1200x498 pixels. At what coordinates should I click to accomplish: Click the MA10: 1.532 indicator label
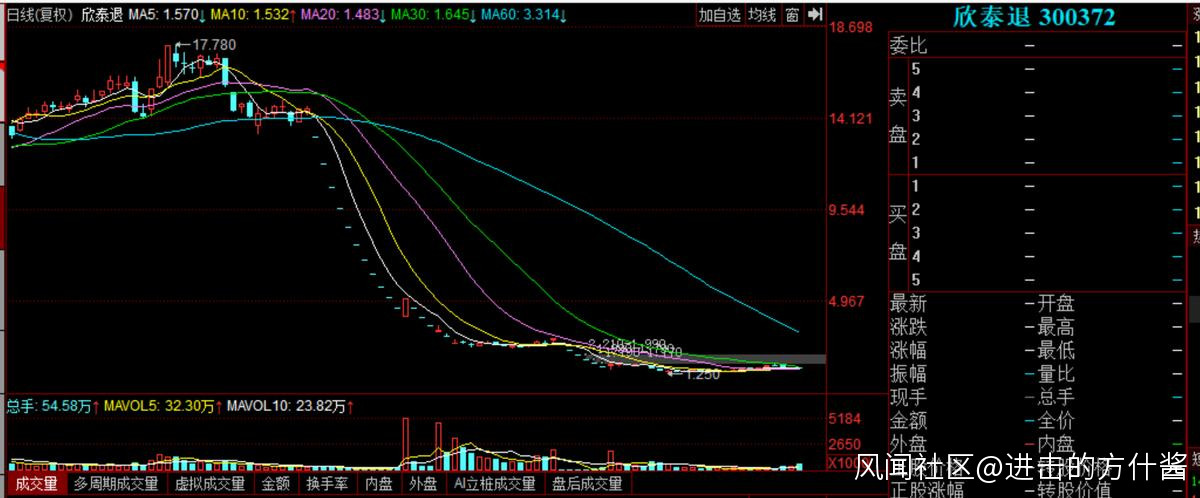(x=254, y=15)
